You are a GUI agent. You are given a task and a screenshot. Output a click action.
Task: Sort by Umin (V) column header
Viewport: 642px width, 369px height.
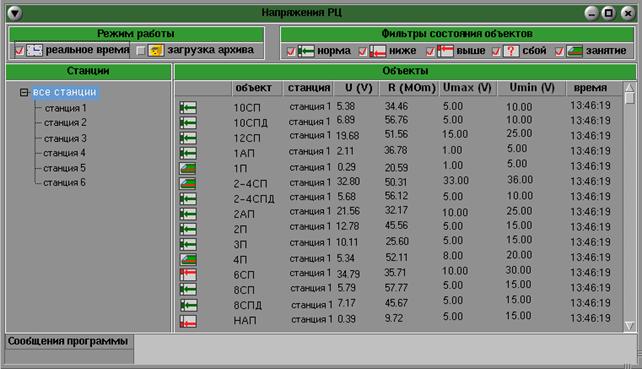(532, 88)
